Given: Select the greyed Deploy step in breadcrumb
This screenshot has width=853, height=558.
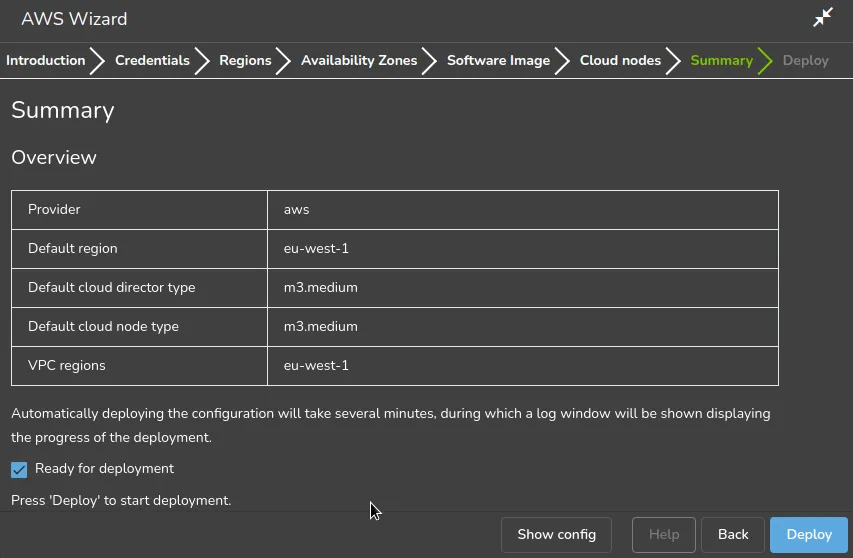Looking at the screenshot, I should pos(805,60).
